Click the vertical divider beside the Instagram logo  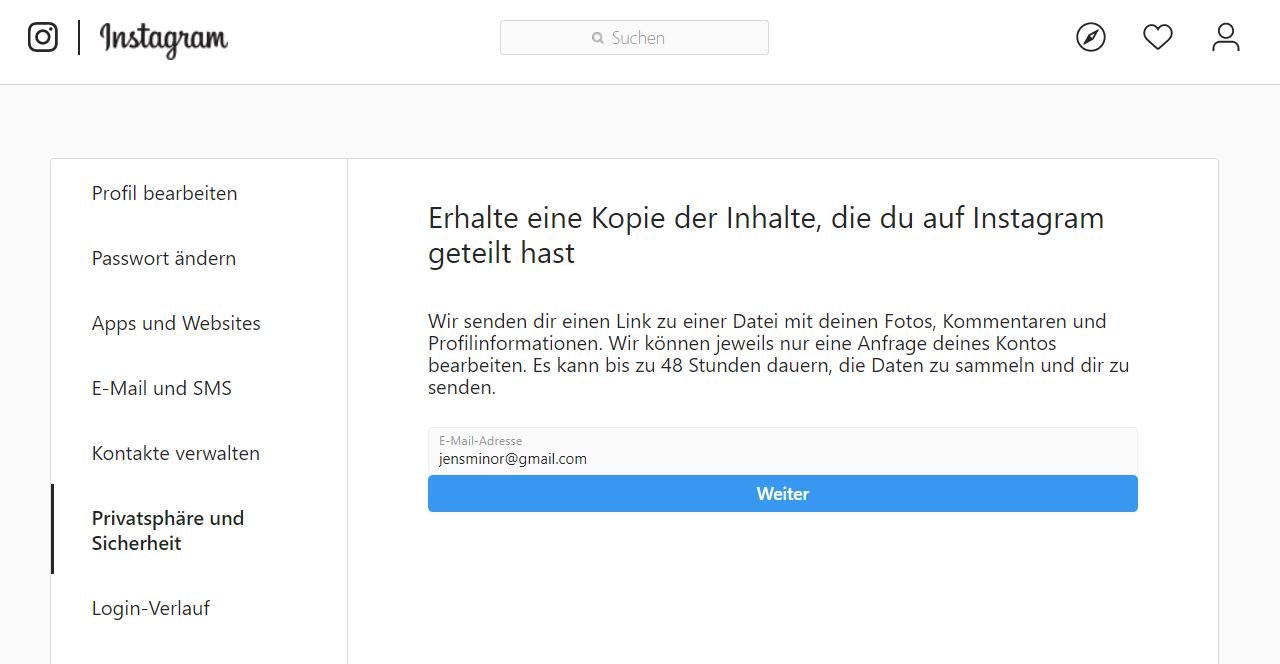[x=79, y=38]
